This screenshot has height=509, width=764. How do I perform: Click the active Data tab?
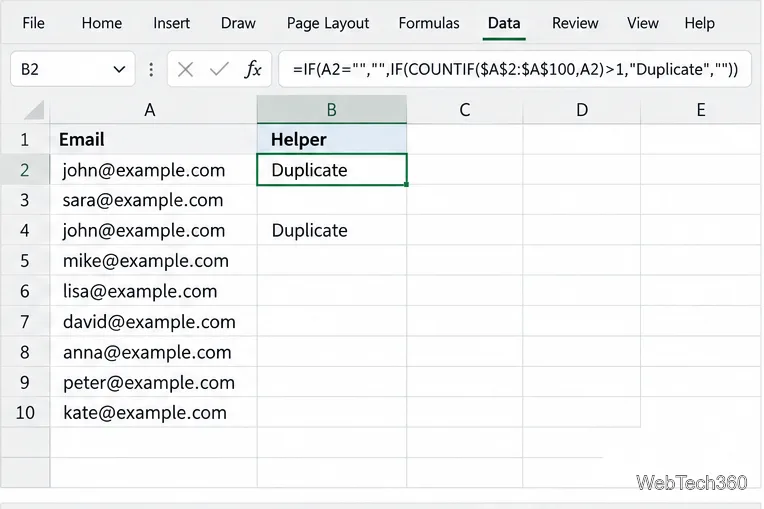(x=504, y=23)
